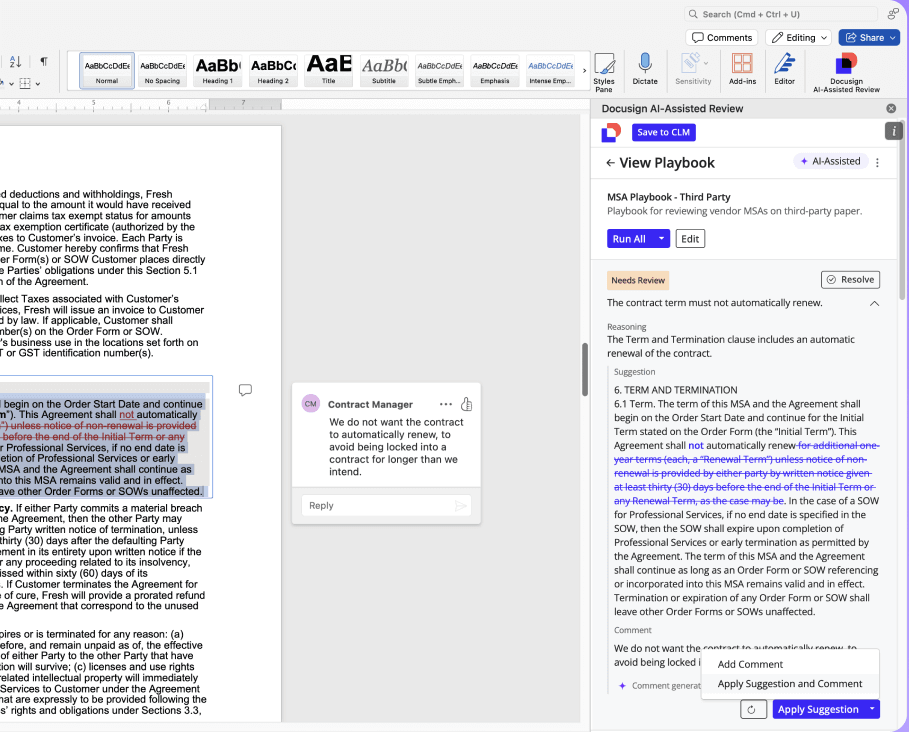Close the Docusign AI-Assisted Review panel
Image resolution: width=909 pixels, height=732 pixels.
(891, 108)
